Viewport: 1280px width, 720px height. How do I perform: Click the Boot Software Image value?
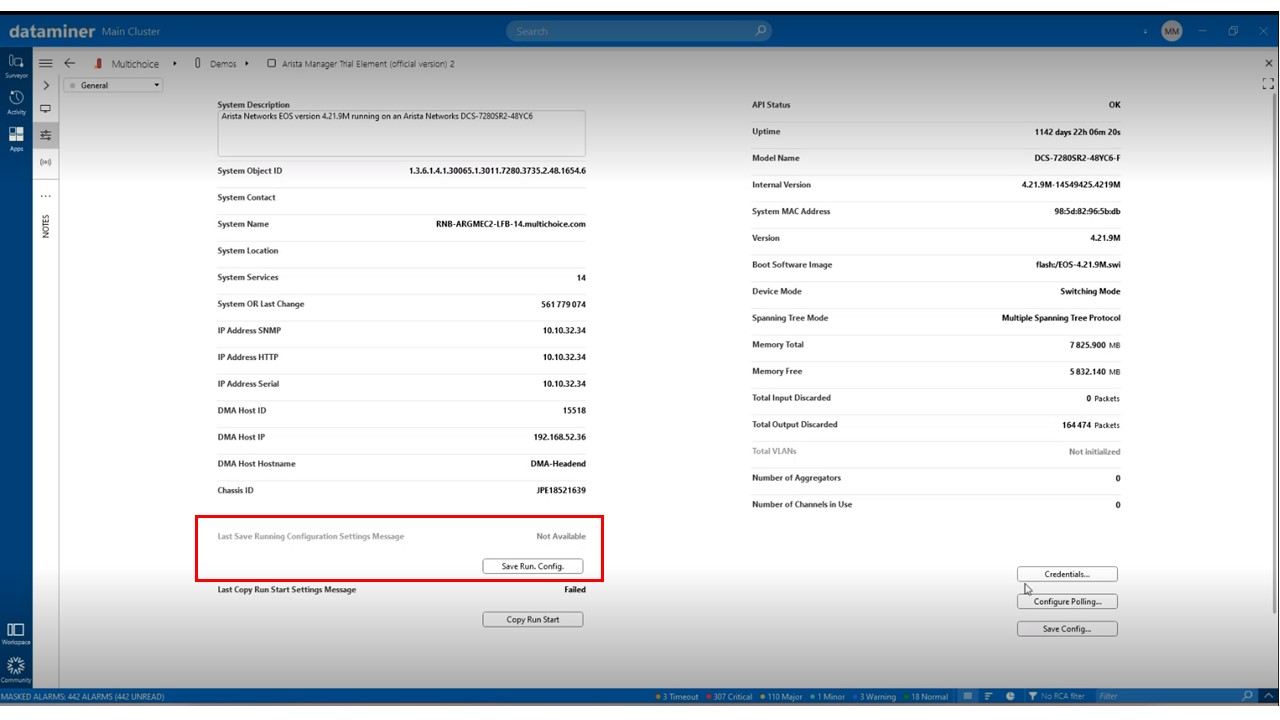(1079, 265)
